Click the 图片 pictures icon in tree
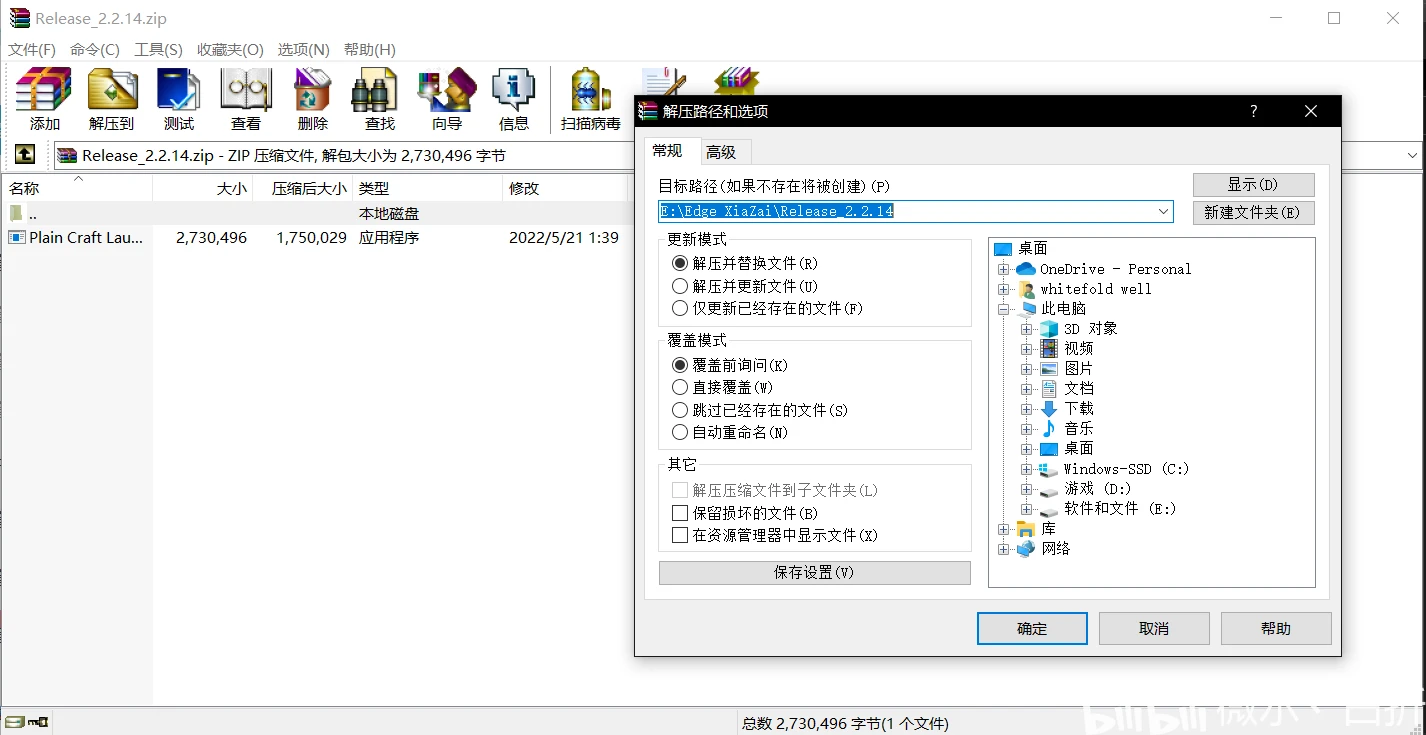Image resolution: width=1426 pixels, height=735 pixels. coord(1049,369)
